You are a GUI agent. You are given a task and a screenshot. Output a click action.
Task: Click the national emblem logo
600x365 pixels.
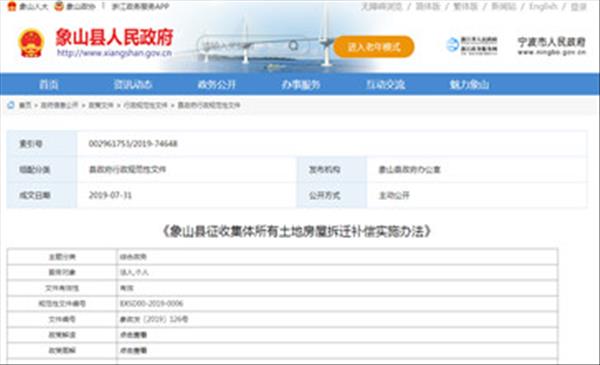31,43
